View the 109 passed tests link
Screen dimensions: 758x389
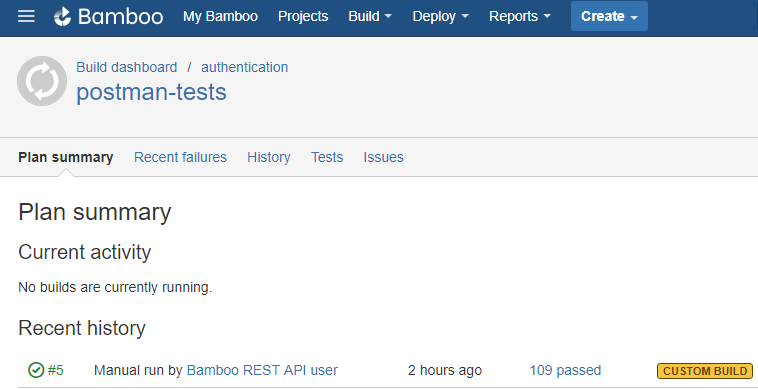click(565, 370)
